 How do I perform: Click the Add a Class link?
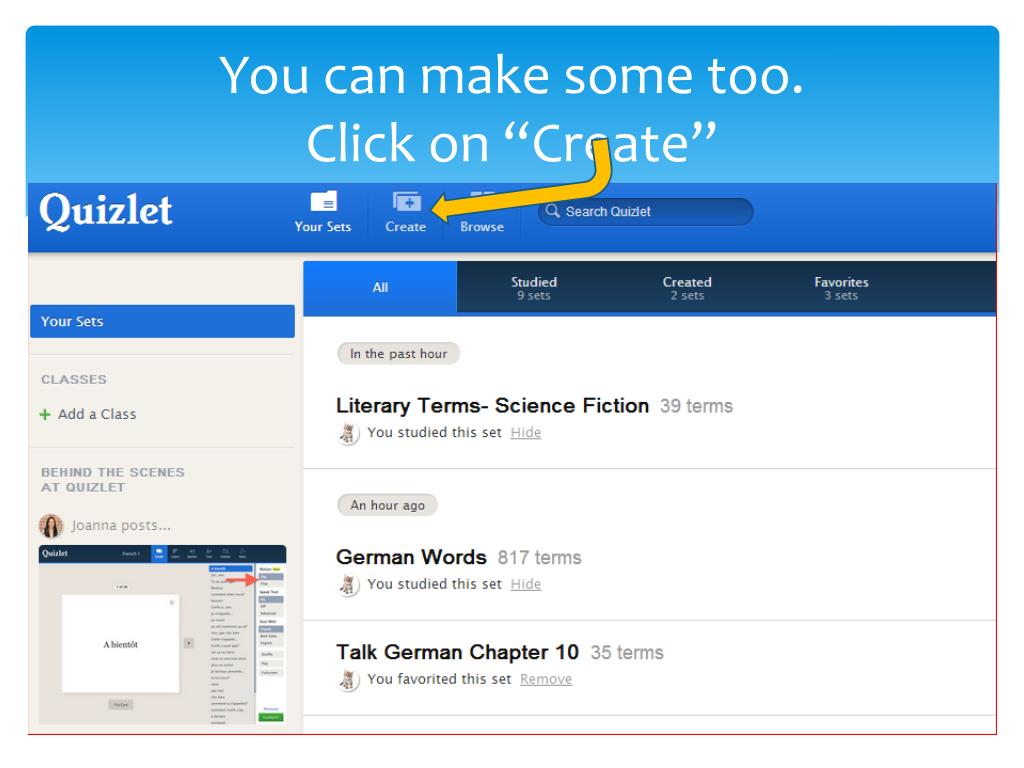tap(97, 414)
